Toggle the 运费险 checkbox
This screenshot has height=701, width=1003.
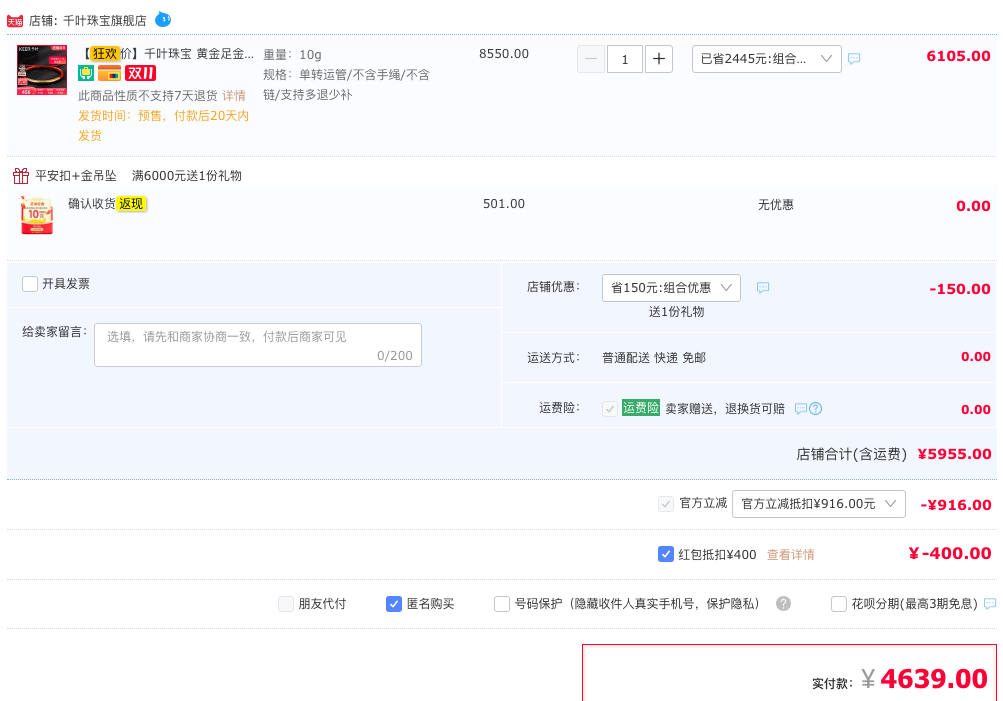(610, 409)
